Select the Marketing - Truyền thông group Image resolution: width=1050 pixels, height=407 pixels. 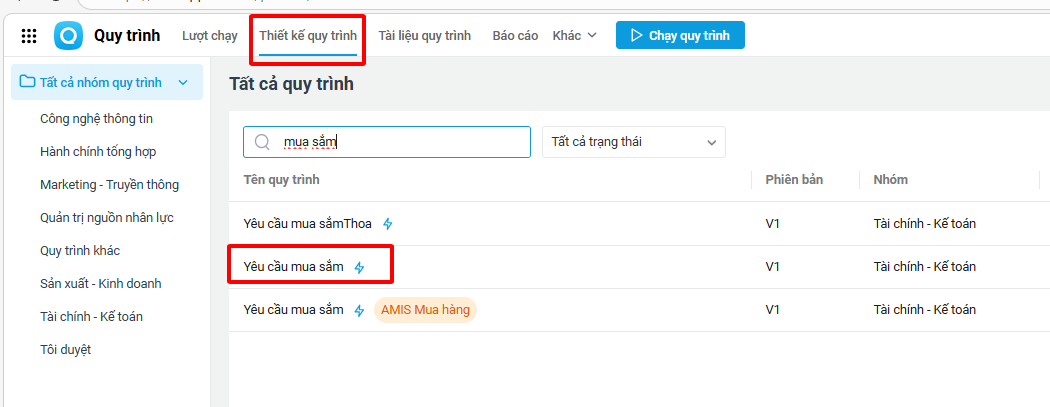109,184
